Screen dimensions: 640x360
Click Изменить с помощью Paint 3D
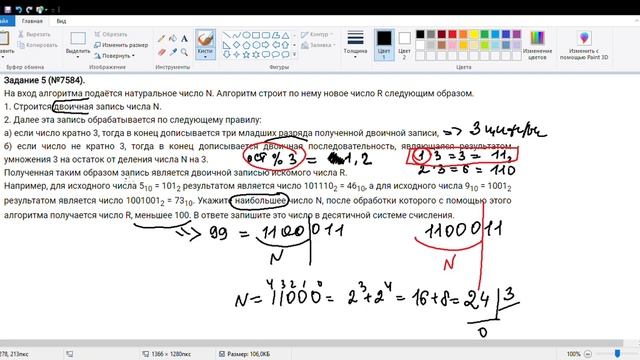click(x=584, y=45)
